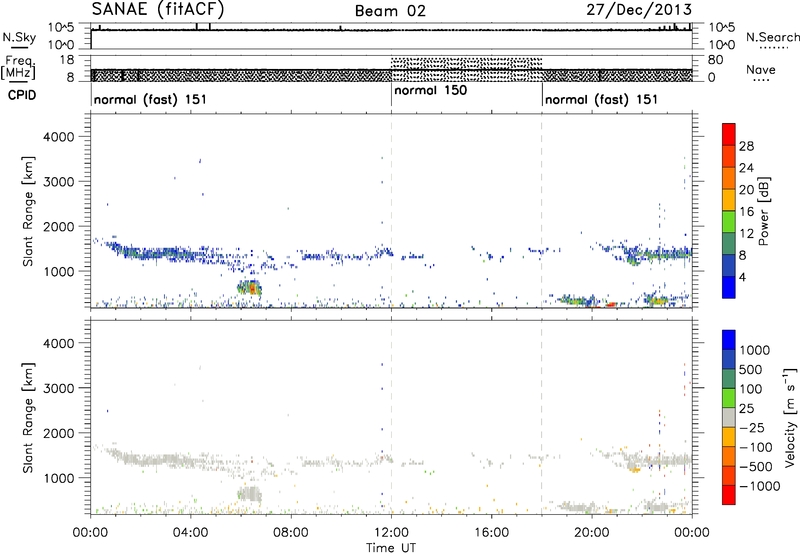Click Slant Range [km] label of velocity panel
Viewport: 800px width, 554px height.
pyautogui.click(x=28, y=417)
